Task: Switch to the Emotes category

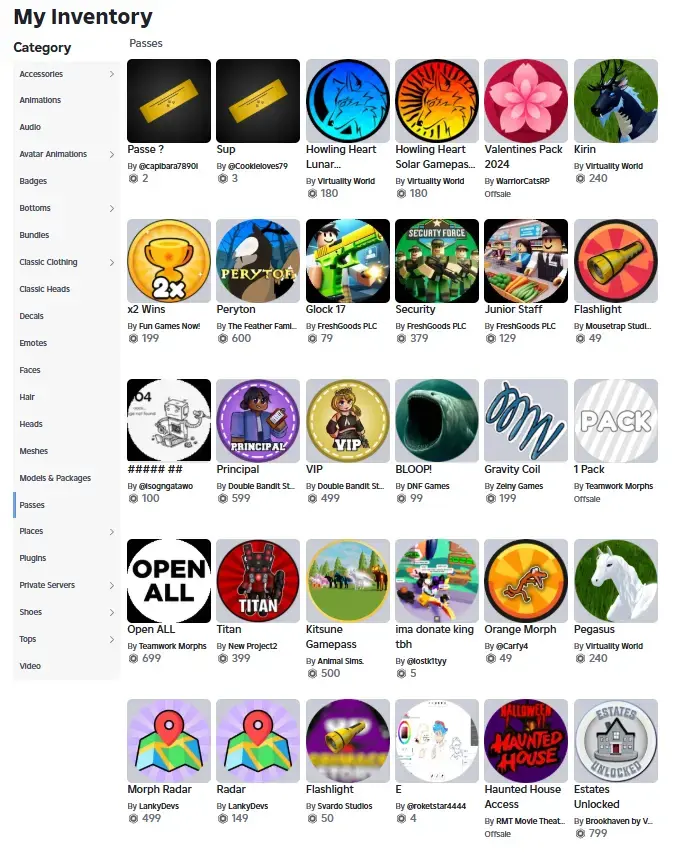Action: tap(33, 343)
